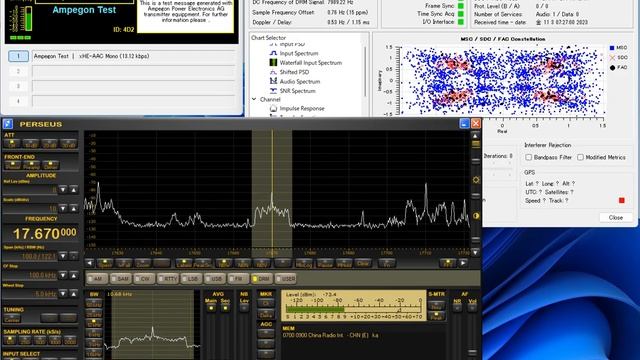The height and width of the screenshot is (360, 640).
Task: Click the Tuning Center button
Action: [12, 318]
